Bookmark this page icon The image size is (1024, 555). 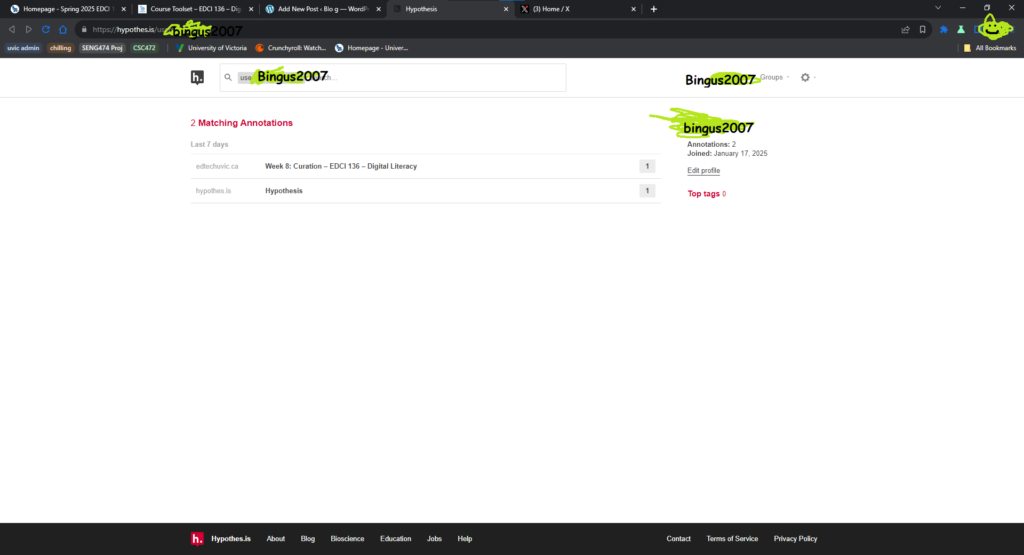(922, 29)
